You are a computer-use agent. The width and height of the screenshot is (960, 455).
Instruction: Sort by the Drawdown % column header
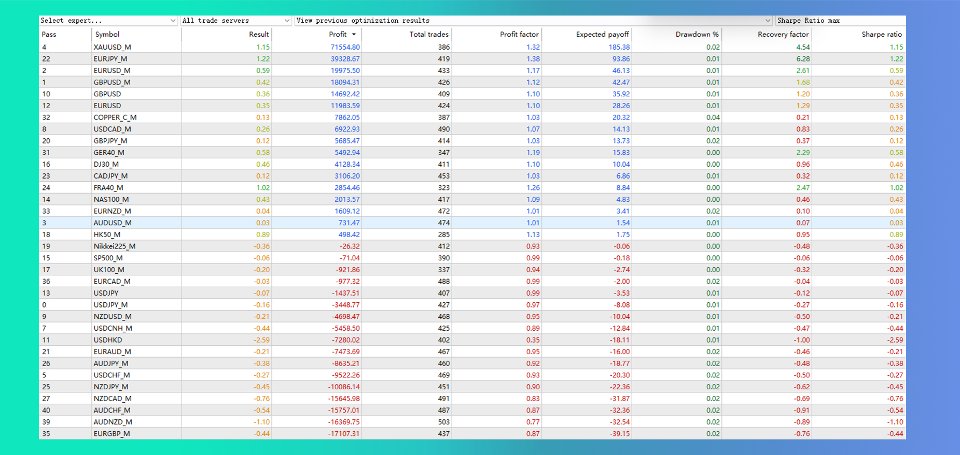click(x=677, y=34)
